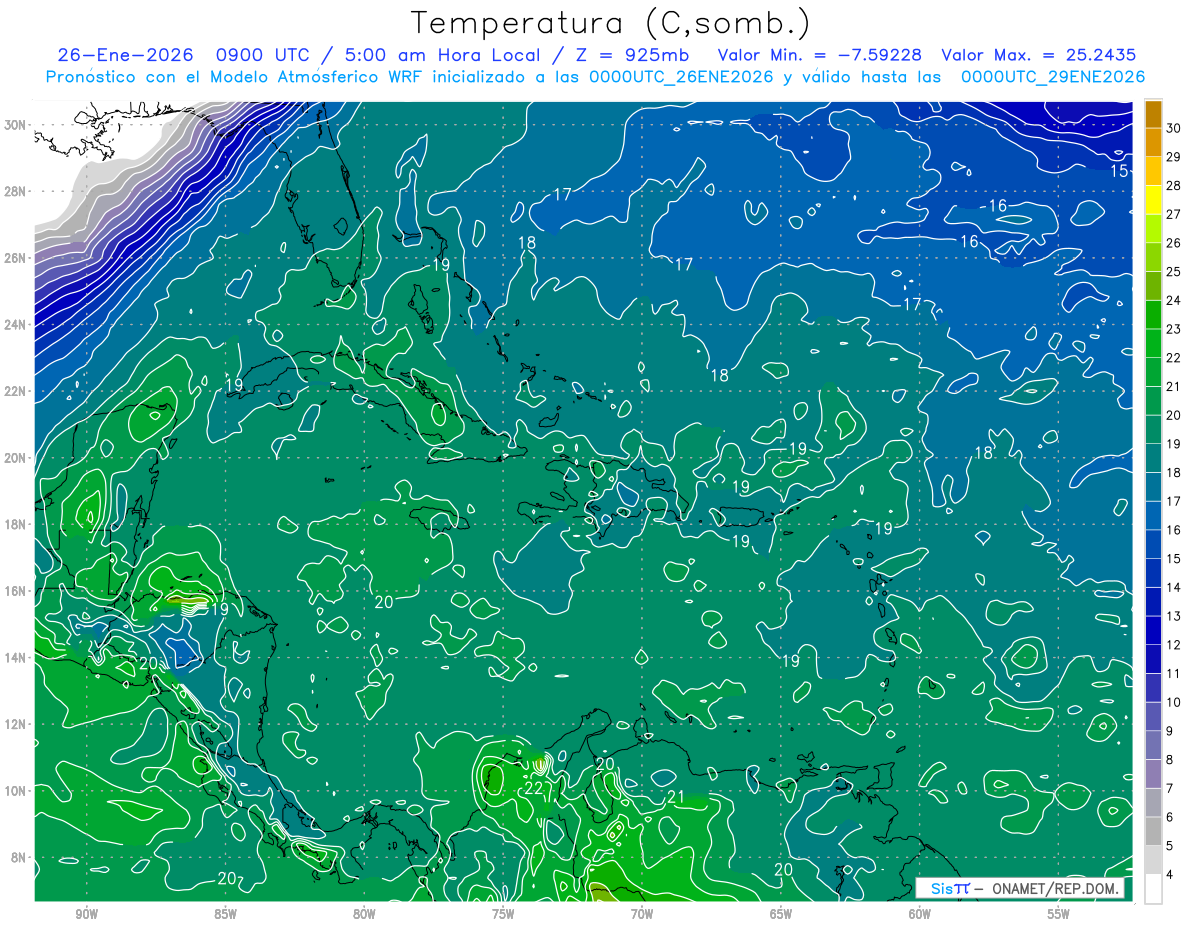Click the 80W longitude axis label
1200x927 pixels.
pos(364,915)
